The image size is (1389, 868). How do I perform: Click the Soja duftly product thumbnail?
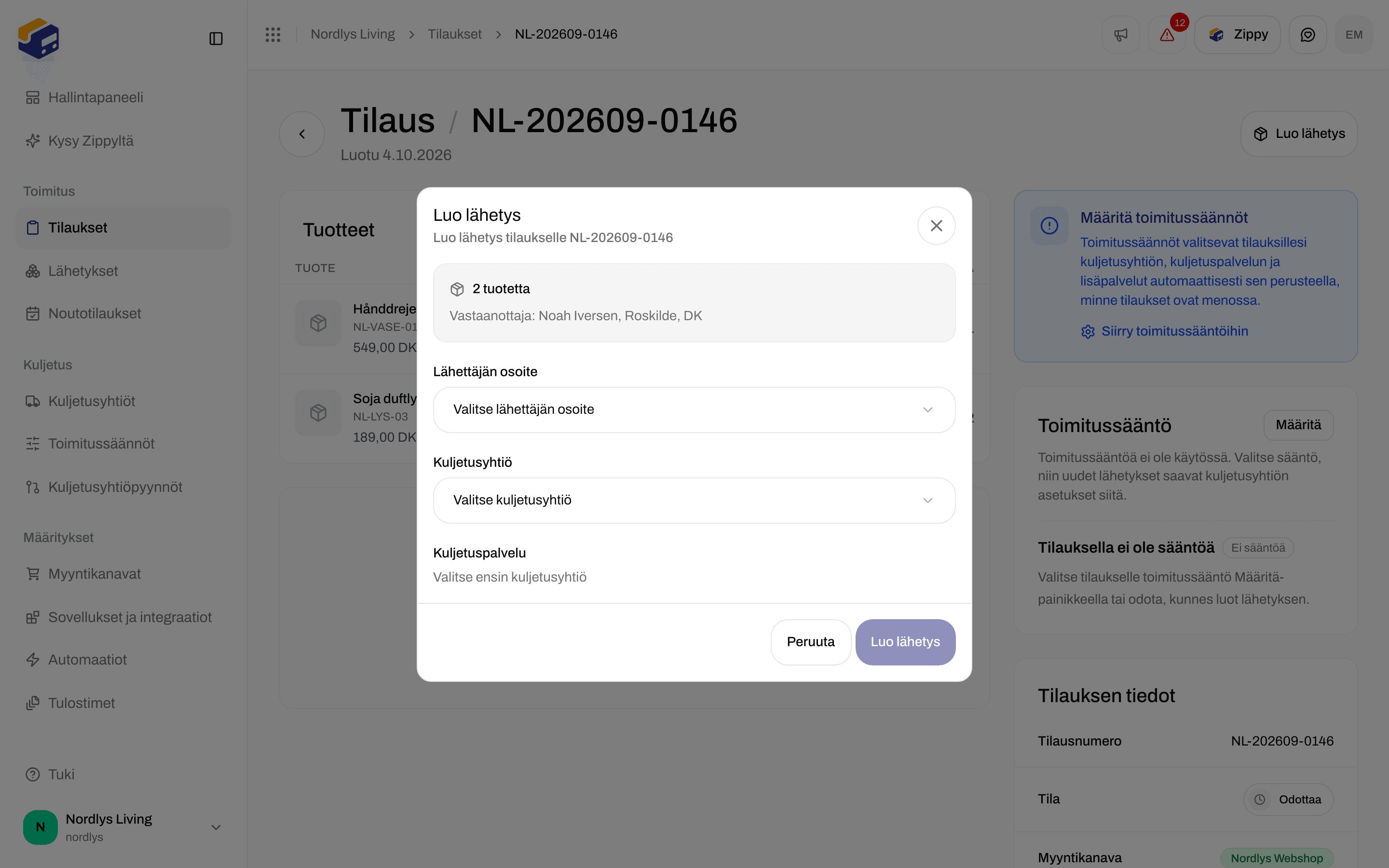318,413
